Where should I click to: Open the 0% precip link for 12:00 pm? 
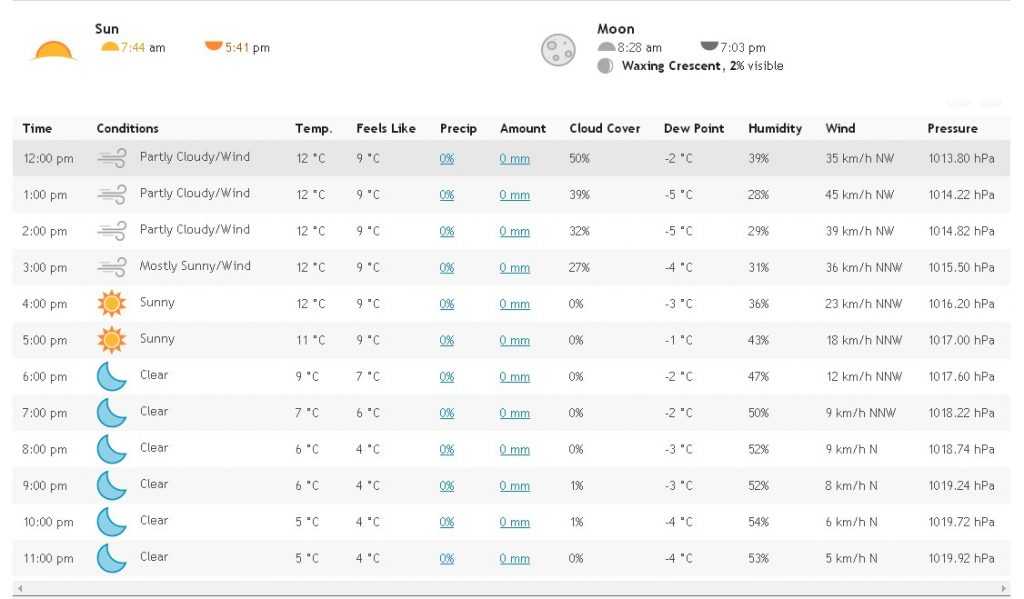(447, 159)
